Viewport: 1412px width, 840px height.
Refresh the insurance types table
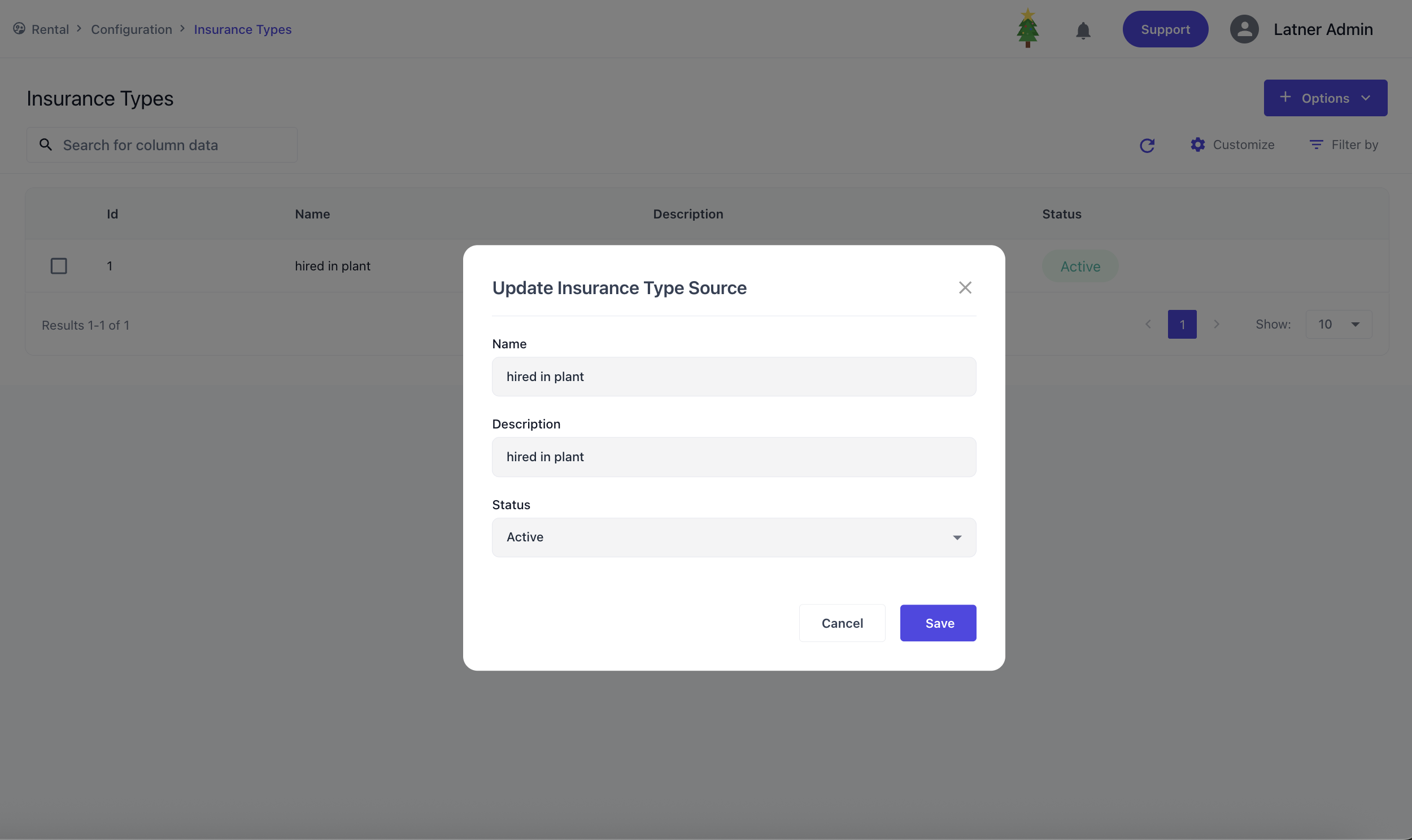tap(1147, 146)
